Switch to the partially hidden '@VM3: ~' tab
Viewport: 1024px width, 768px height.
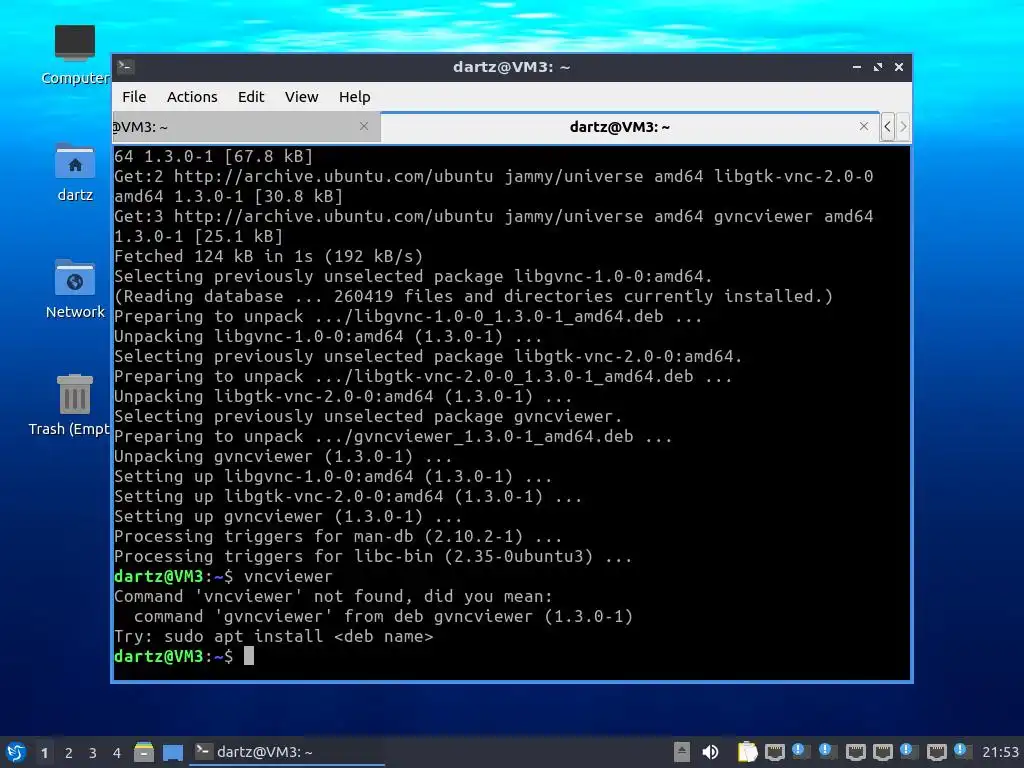[x=246, y=127]
